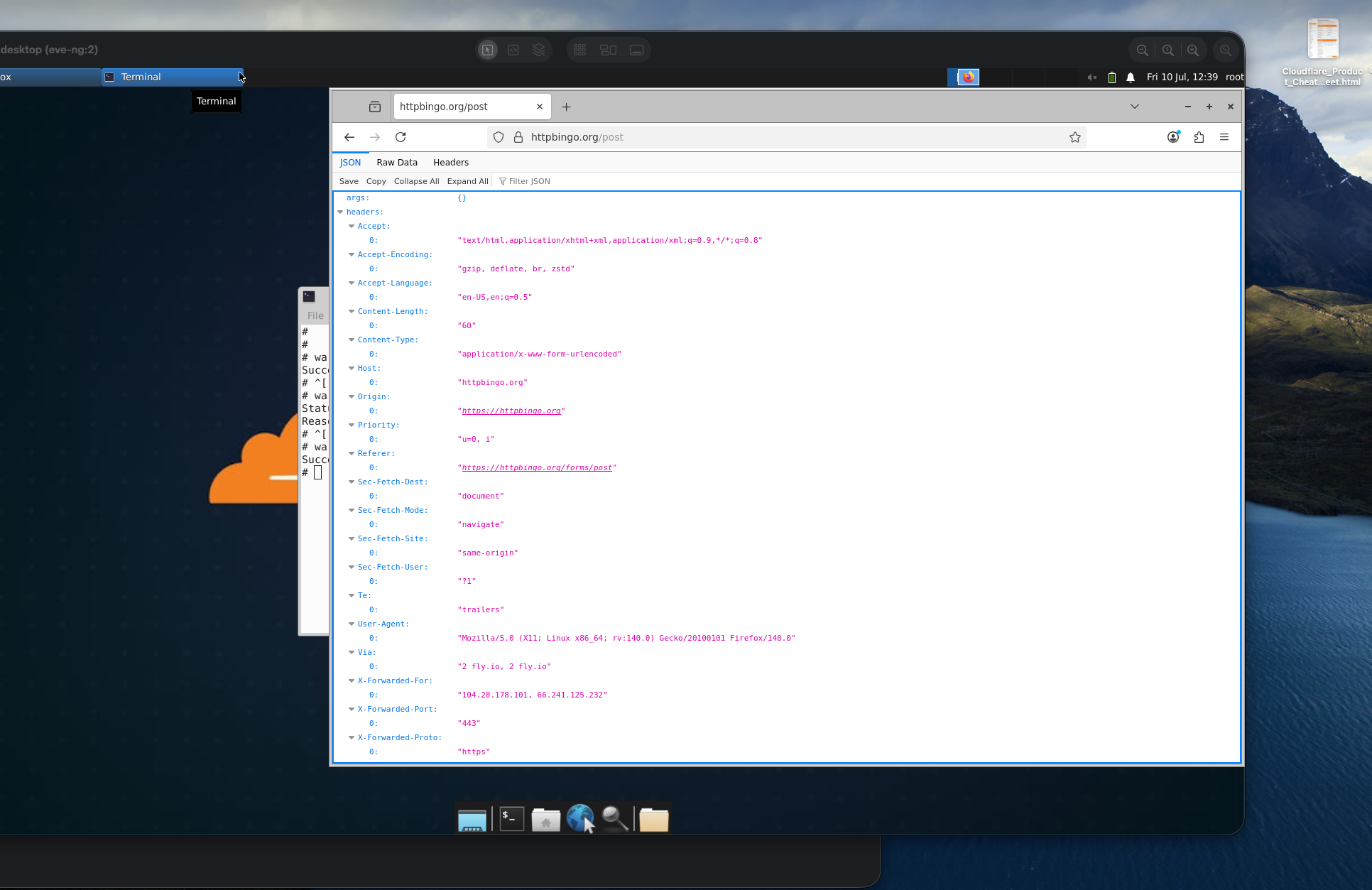Click Copy in the JSON viewer toolbar
Image resolution: width=1372 pixels, height=890 pixels.
tap(376, 181)
